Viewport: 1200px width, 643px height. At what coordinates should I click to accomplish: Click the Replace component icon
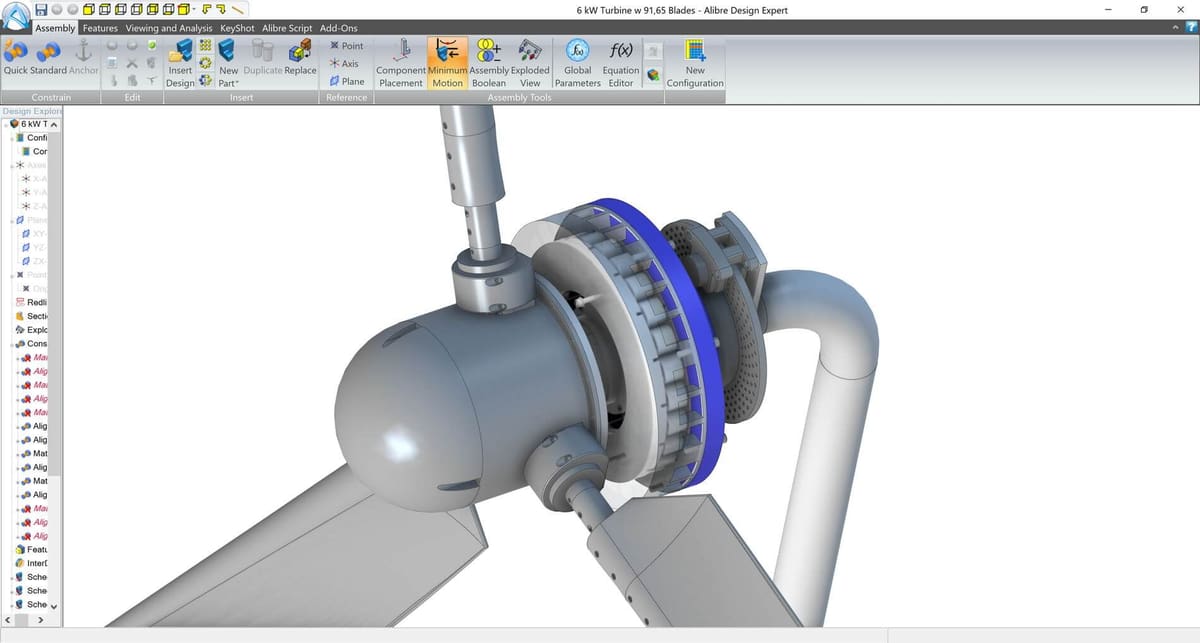point(300,58)
